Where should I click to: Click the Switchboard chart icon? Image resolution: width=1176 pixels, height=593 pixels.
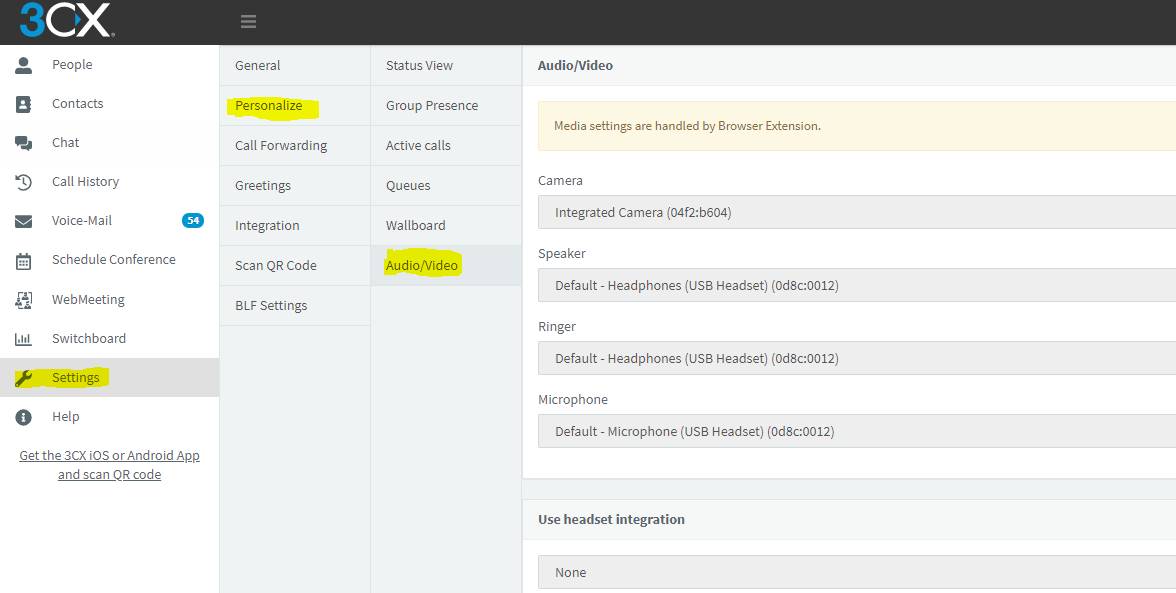click(x=23, y=339)
